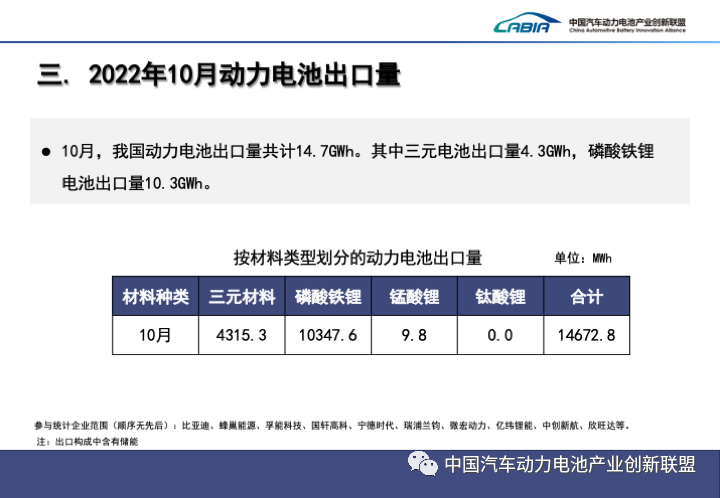
Task: Click the 材料种类 table header
Action: [155, 297]
